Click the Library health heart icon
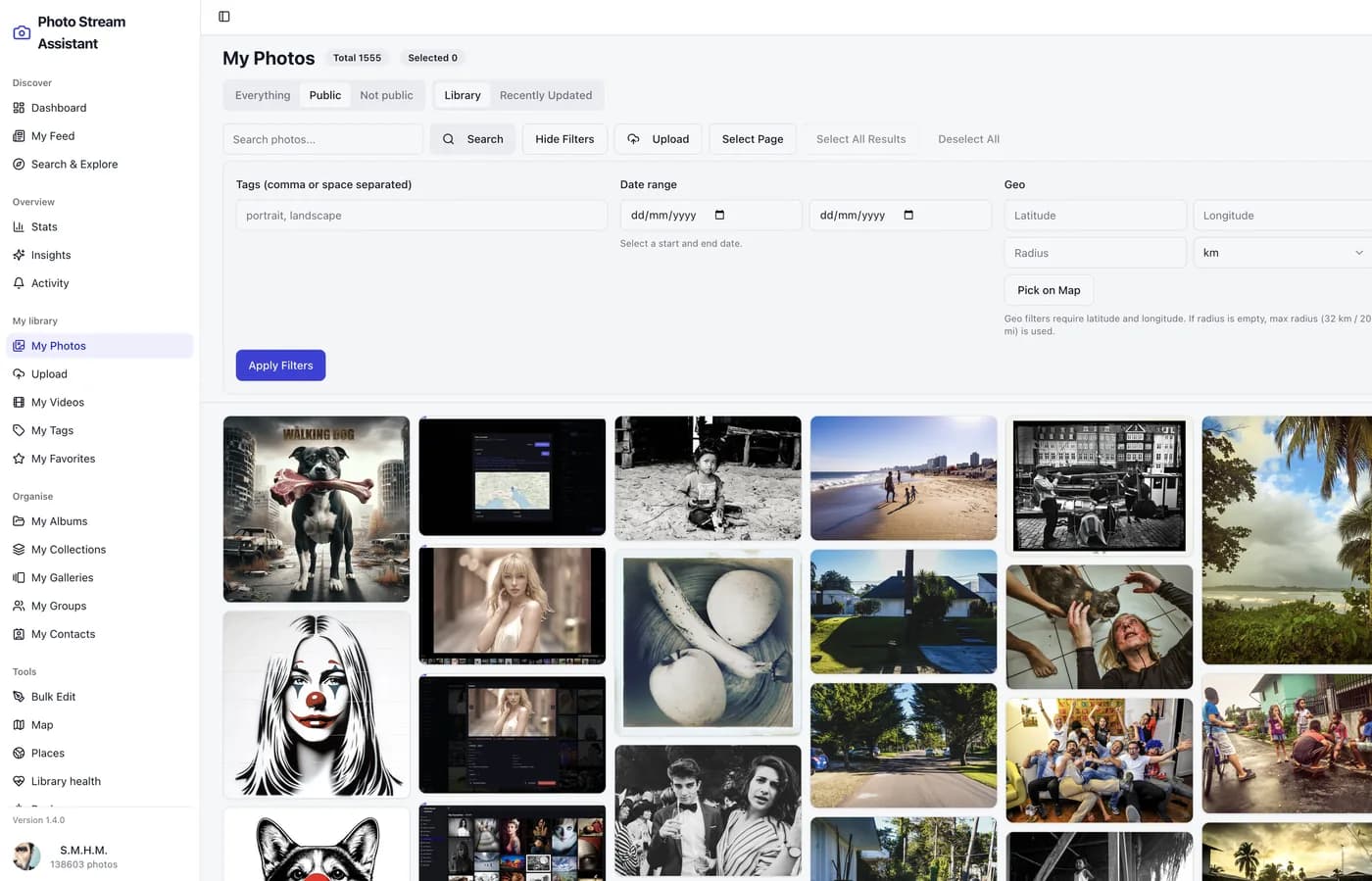1372x881 pixels. tap(19, 781)
